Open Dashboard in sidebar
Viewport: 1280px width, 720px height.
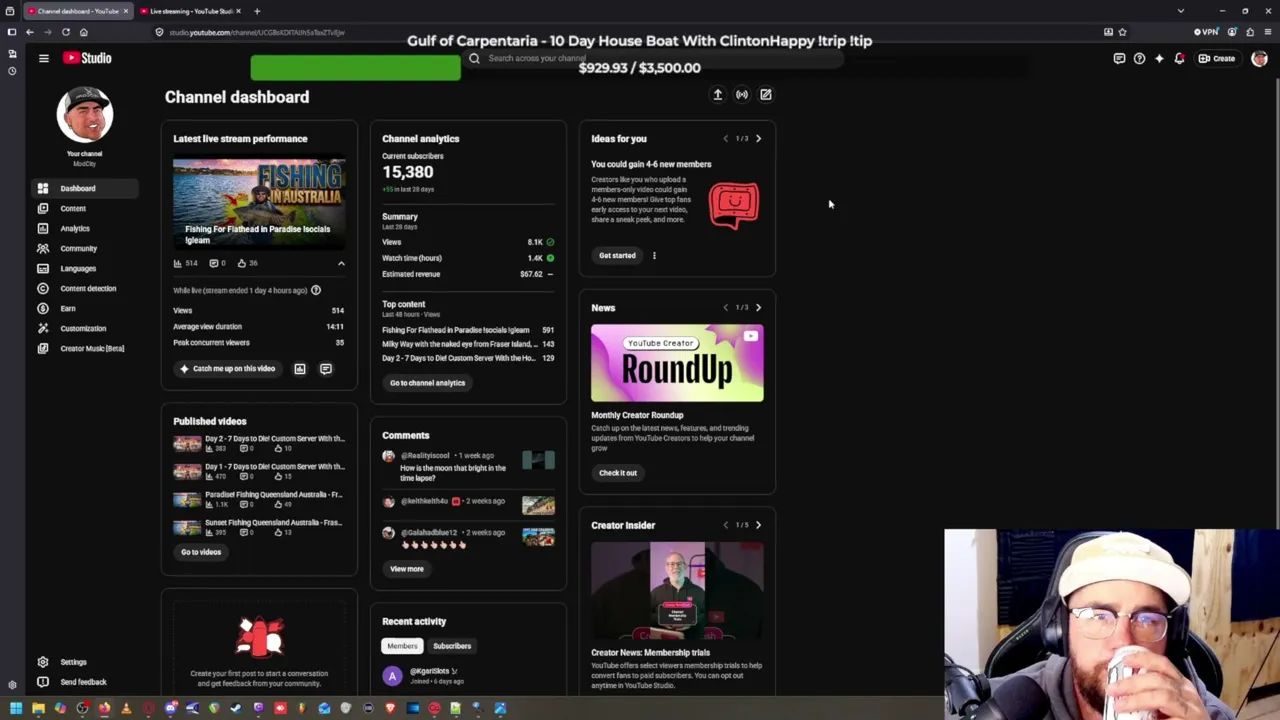click(x=84, y=188)
